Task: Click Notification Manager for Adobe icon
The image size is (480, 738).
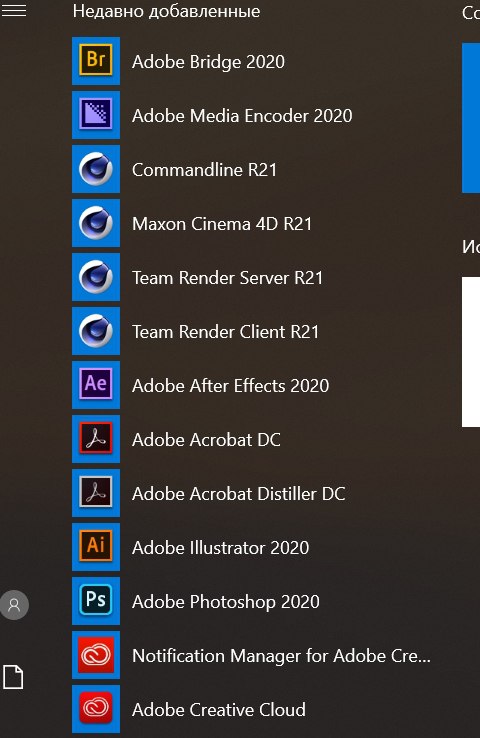Action: (96, 655)
